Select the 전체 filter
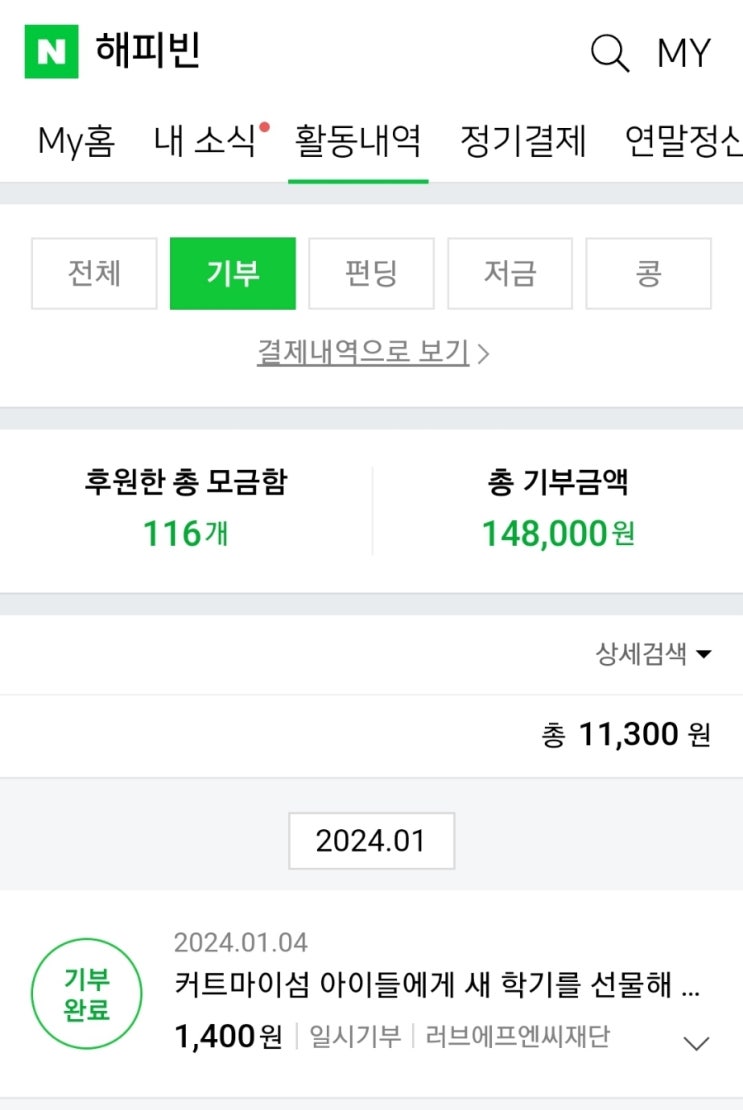The image size is (743, 1110). [x=94, y=273]
